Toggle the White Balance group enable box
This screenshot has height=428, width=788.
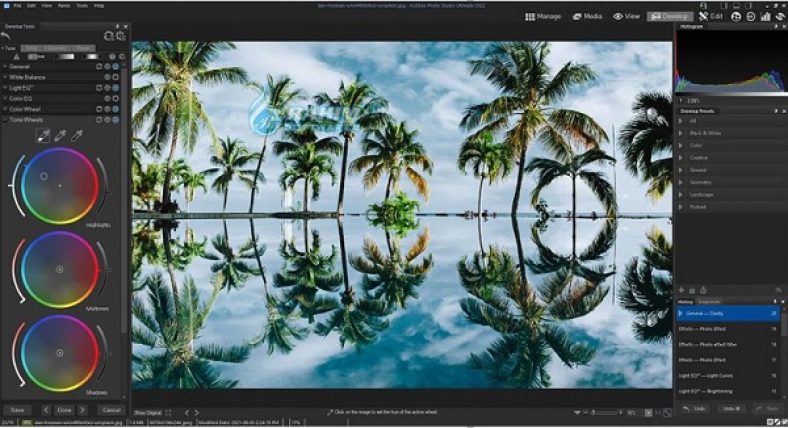click(x=116, y=77)
